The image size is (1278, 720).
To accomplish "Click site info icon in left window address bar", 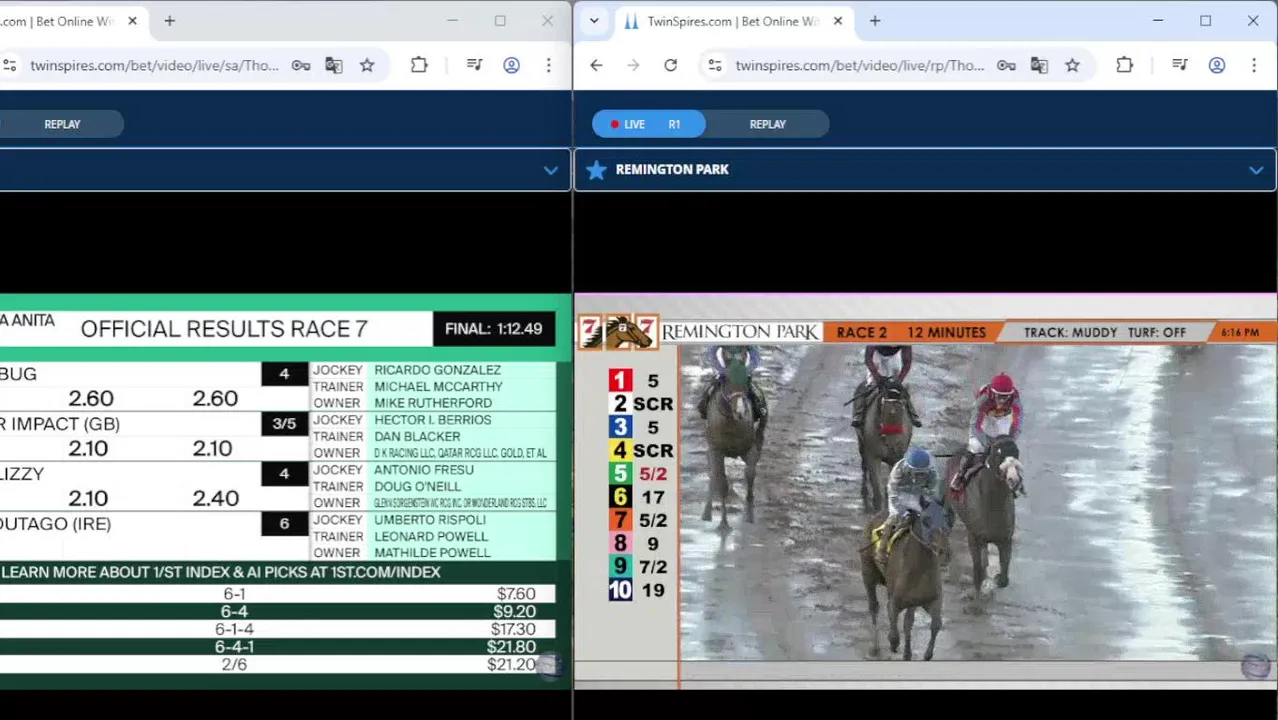I will coord(9,65).
